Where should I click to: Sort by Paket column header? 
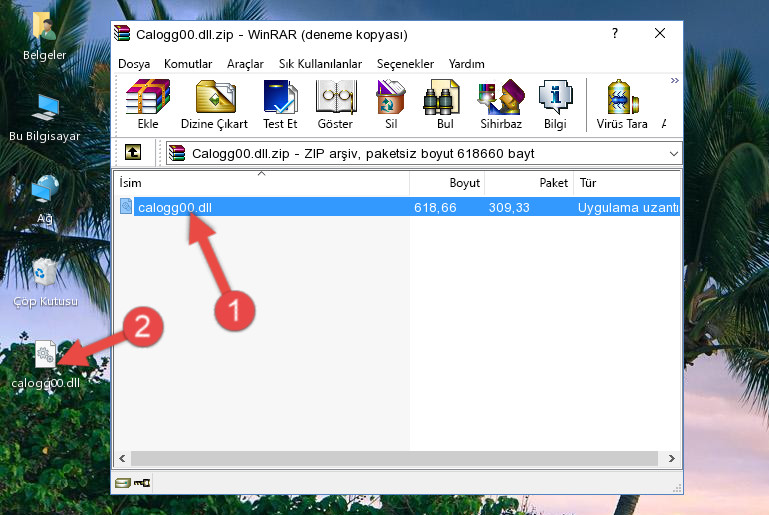click(529, 183)
